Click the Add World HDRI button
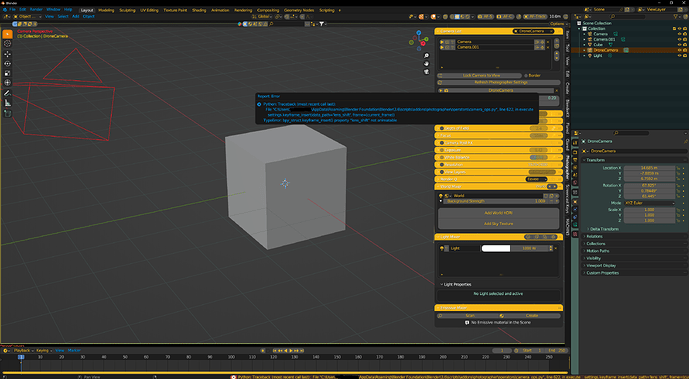689x379 pixels. pos(498,213)
